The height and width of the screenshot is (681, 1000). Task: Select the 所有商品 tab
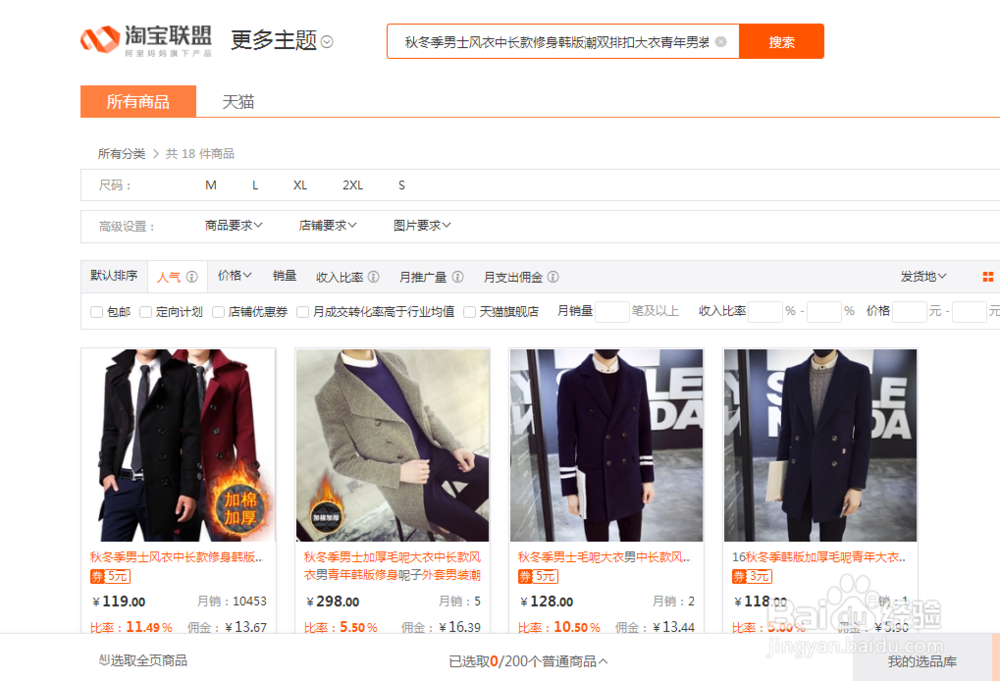[138, 101]
